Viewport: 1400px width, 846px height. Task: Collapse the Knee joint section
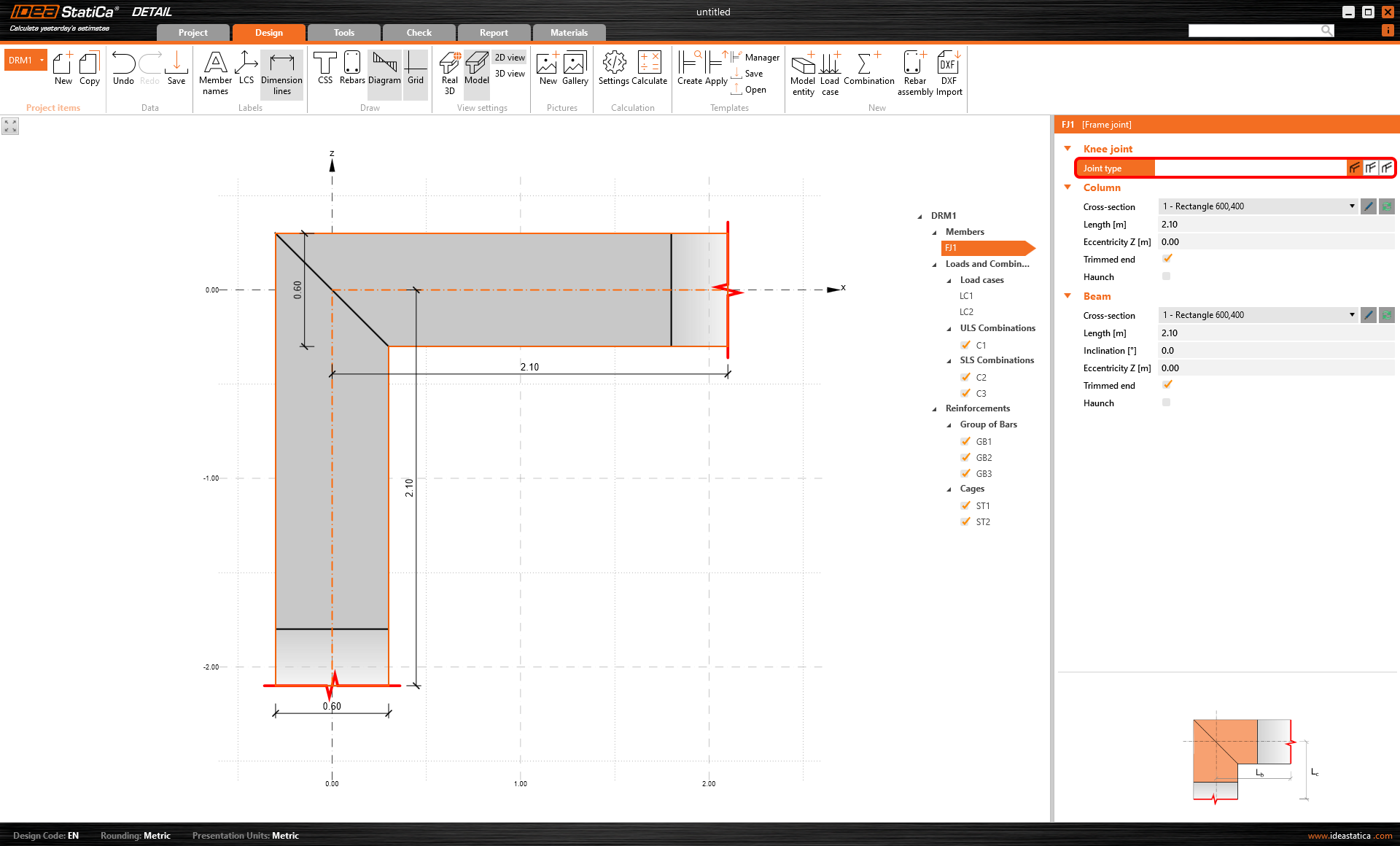[1067, 149]
